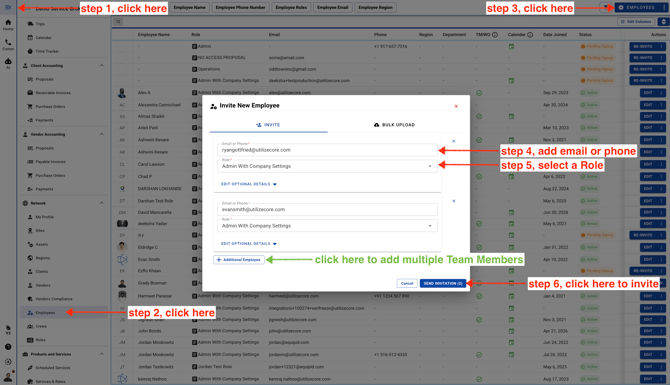
Task: Open Time Tracker in the sidebar
Action: coord(47,51)
